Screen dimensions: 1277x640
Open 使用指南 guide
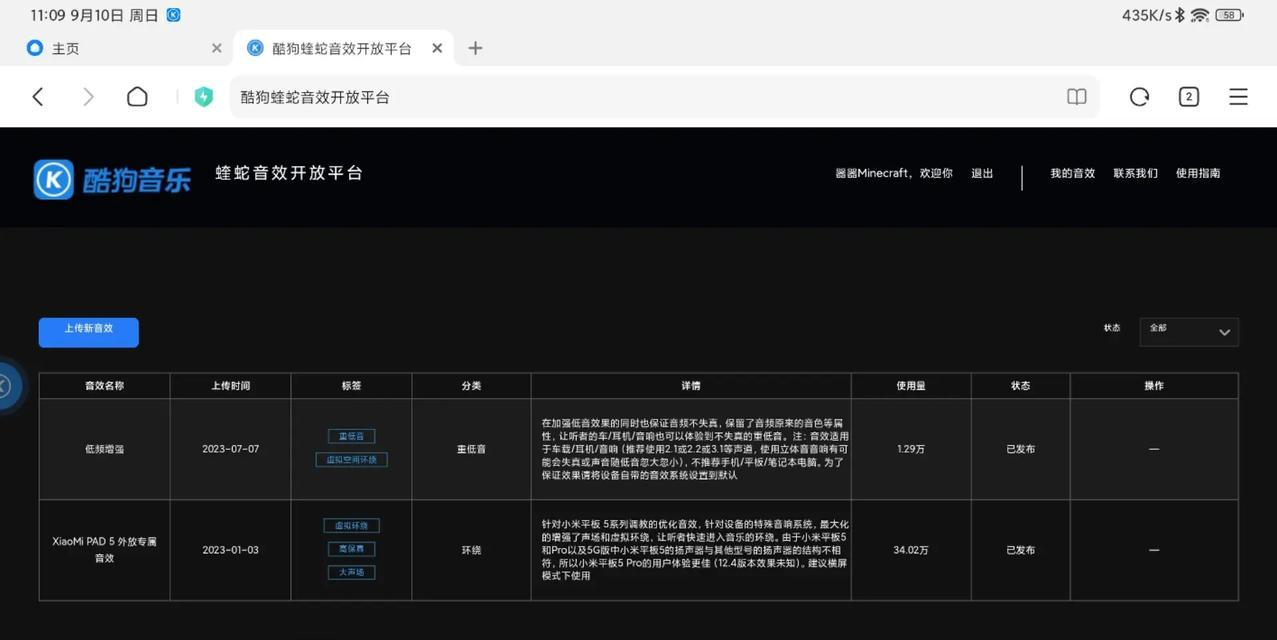click(x=1198, y=173)
